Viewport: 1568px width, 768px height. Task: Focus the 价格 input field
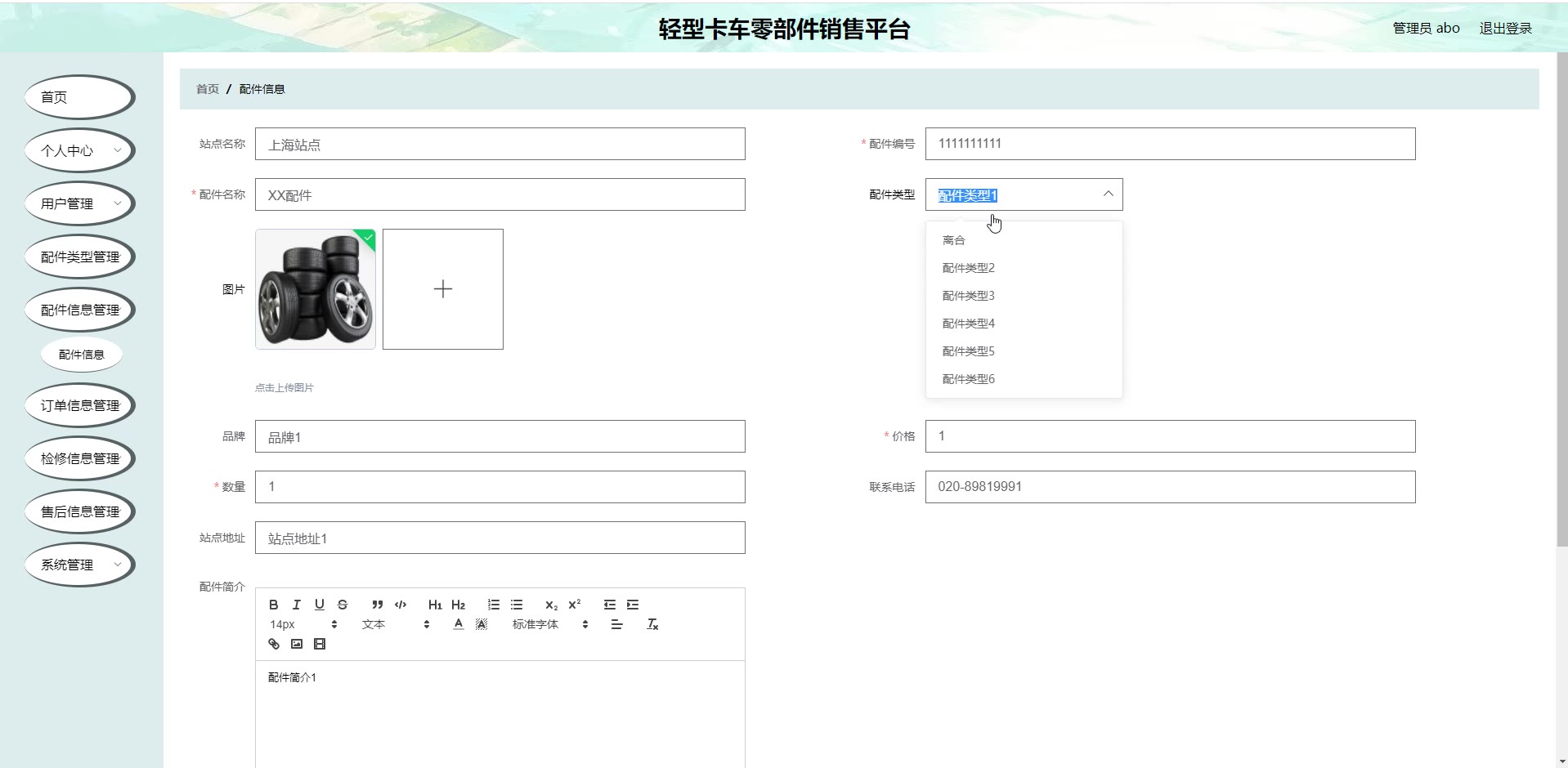[x=1171, y=436]
